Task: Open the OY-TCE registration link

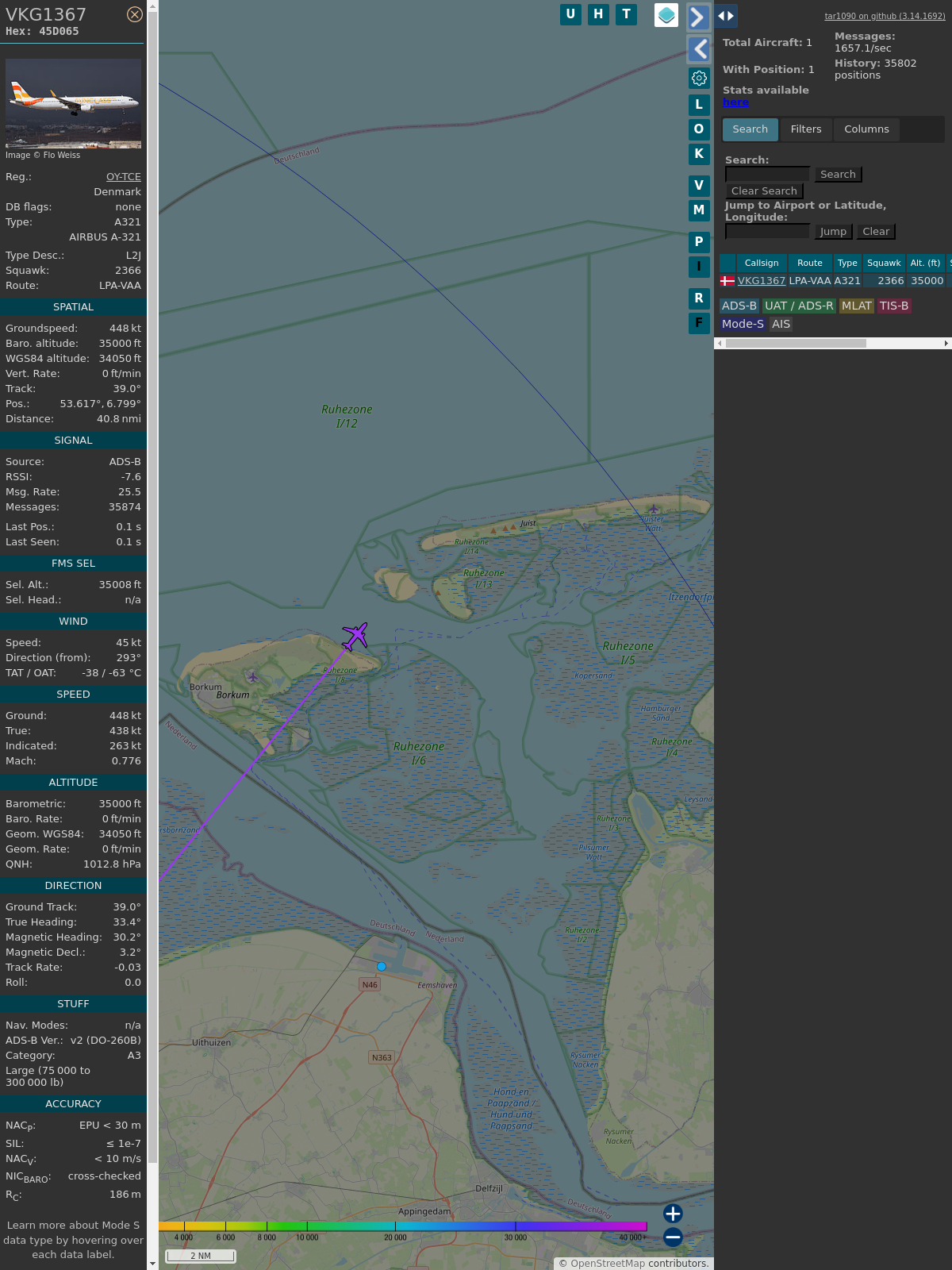Action: click(x=124, y=177)
